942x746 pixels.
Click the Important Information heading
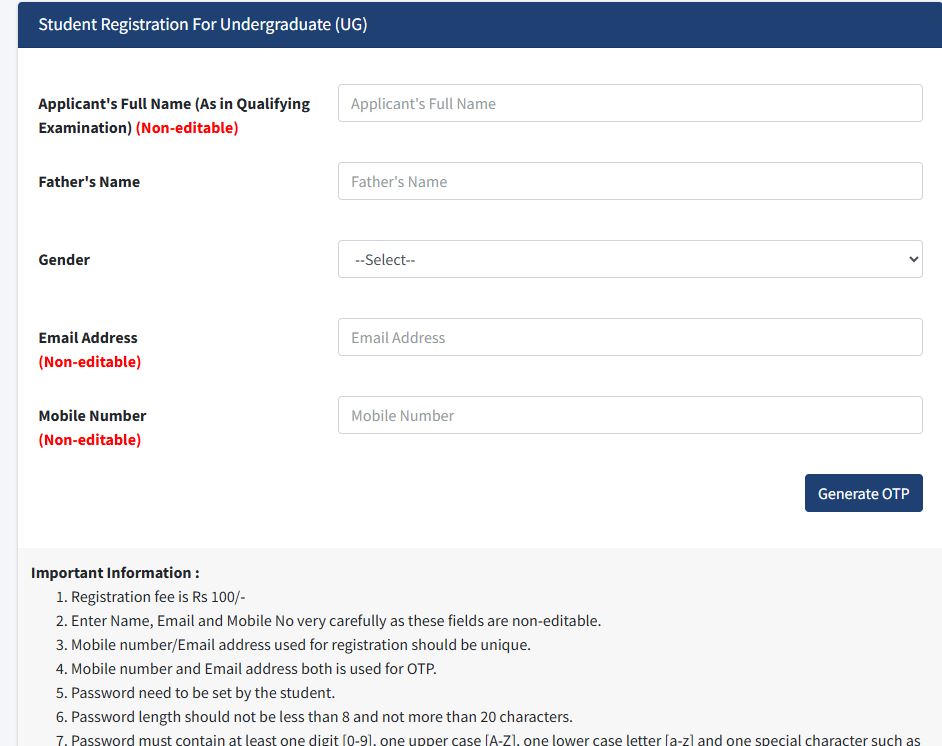coord(115,573)
